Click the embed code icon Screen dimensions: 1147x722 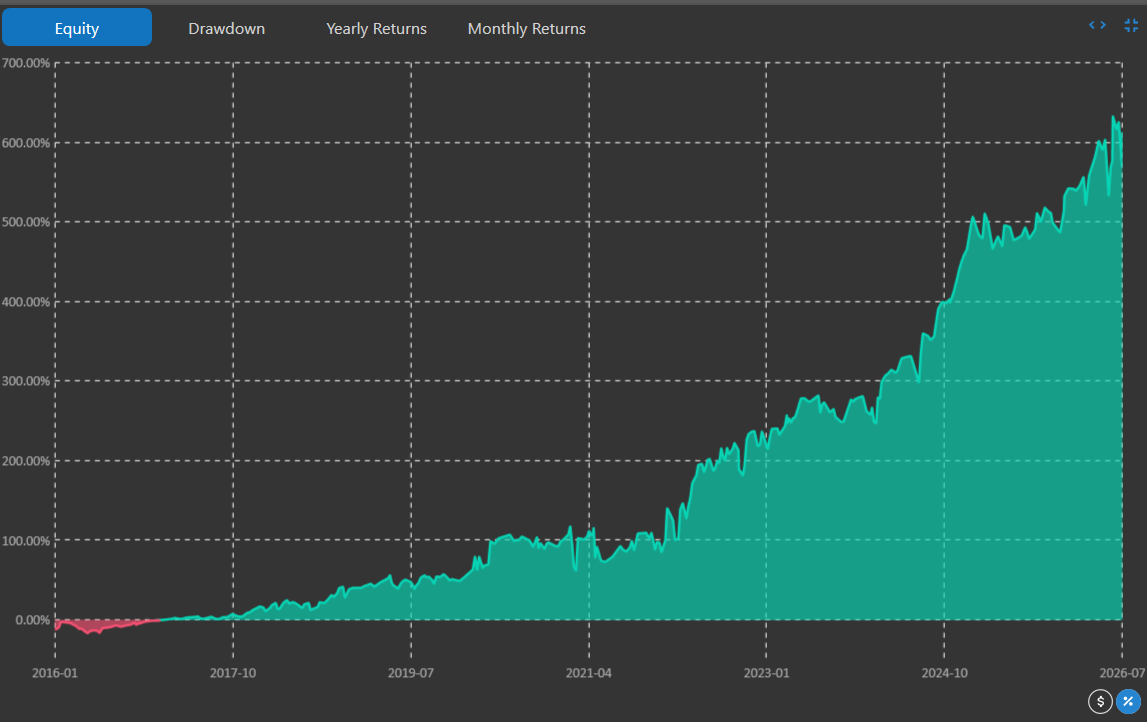coord(1097,25)
